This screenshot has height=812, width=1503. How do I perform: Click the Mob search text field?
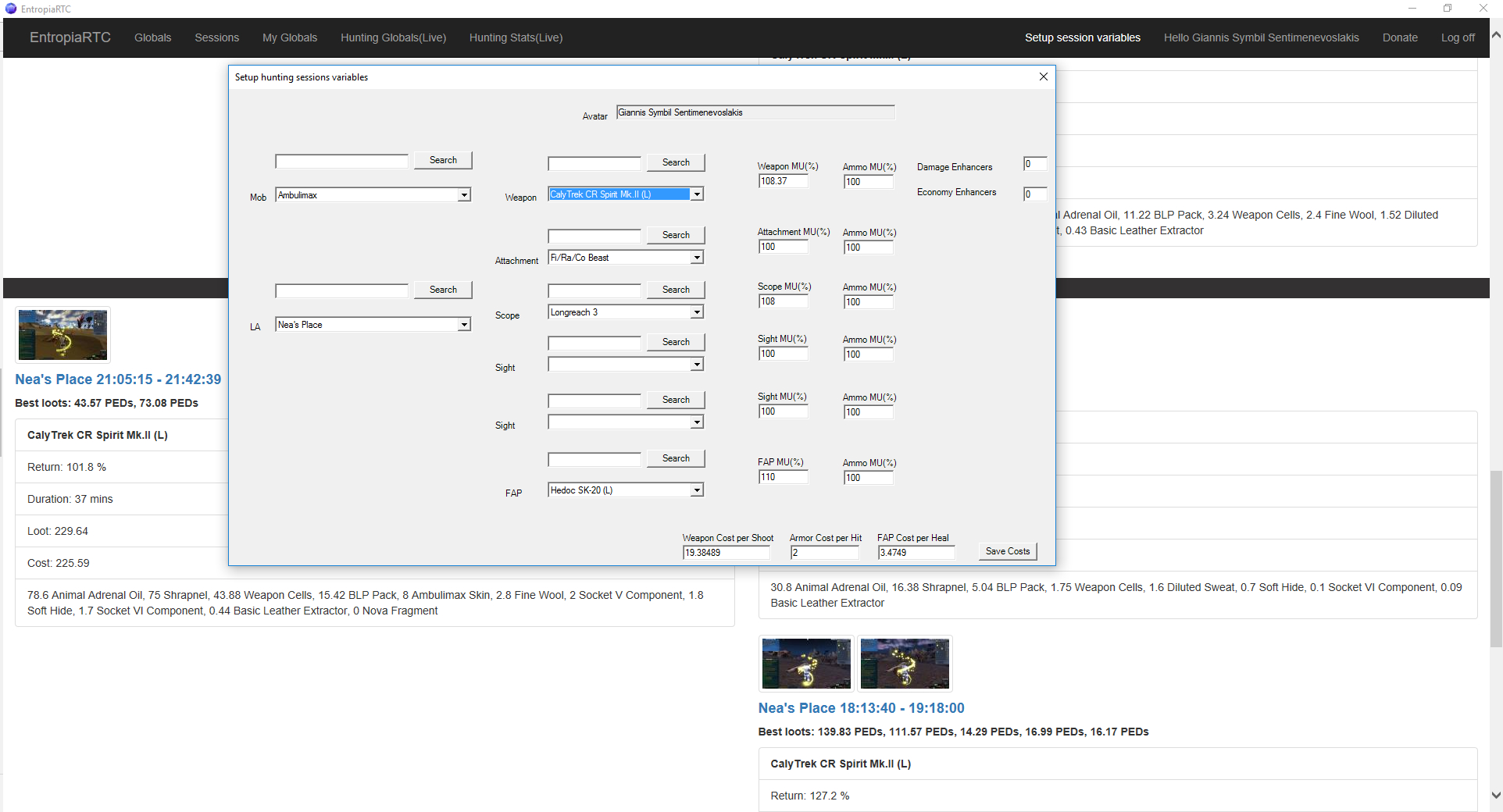341,162
